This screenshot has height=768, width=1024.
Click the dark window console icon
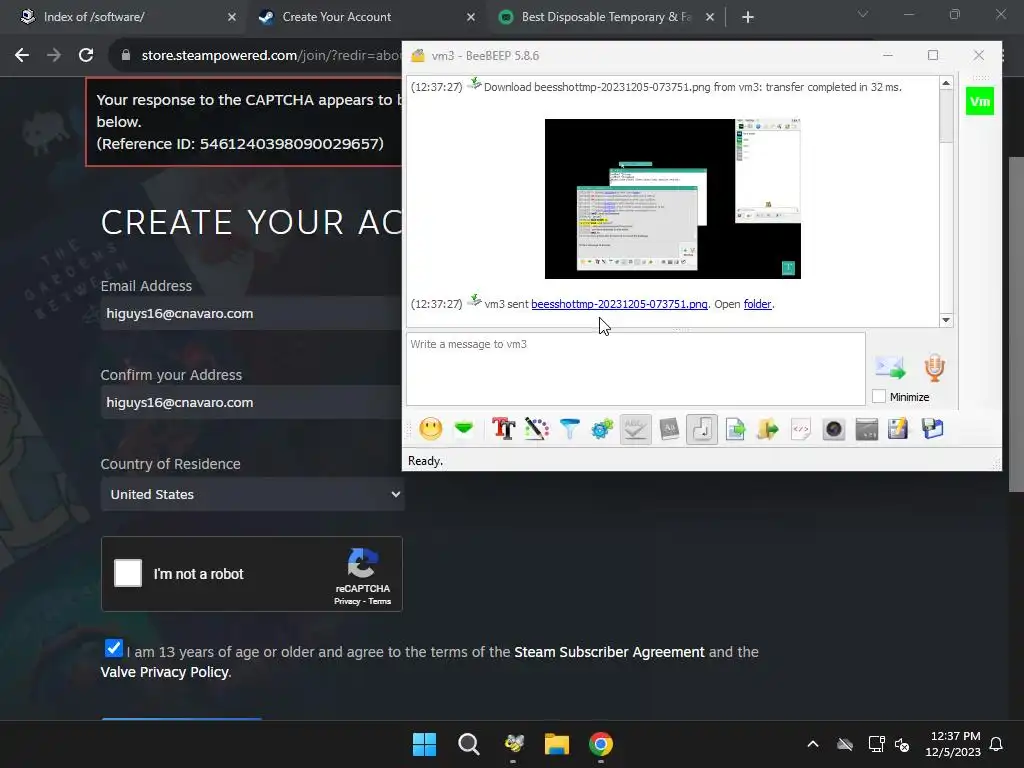tap(867, 429)
